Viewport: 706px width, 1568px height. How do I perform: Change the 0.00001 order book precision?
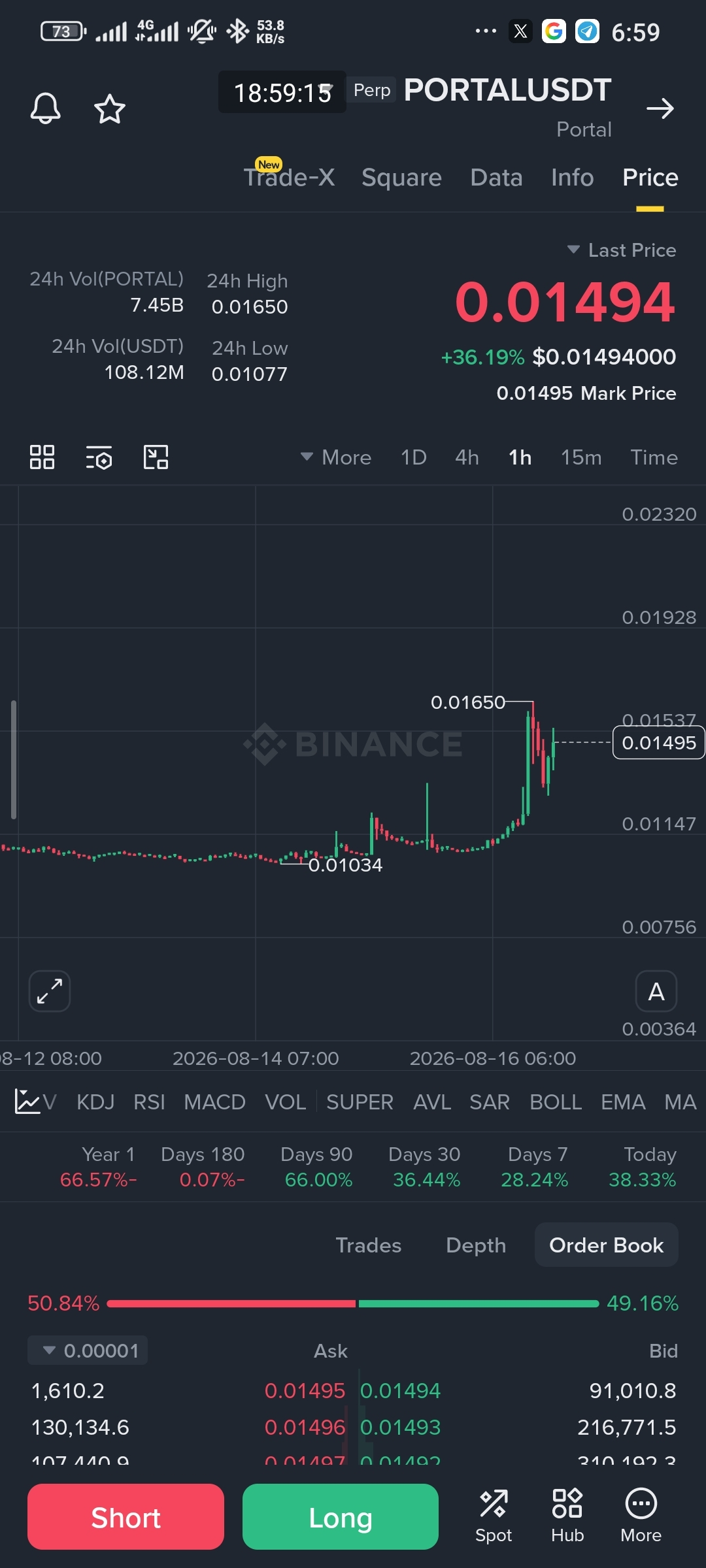coord(88,1350)
